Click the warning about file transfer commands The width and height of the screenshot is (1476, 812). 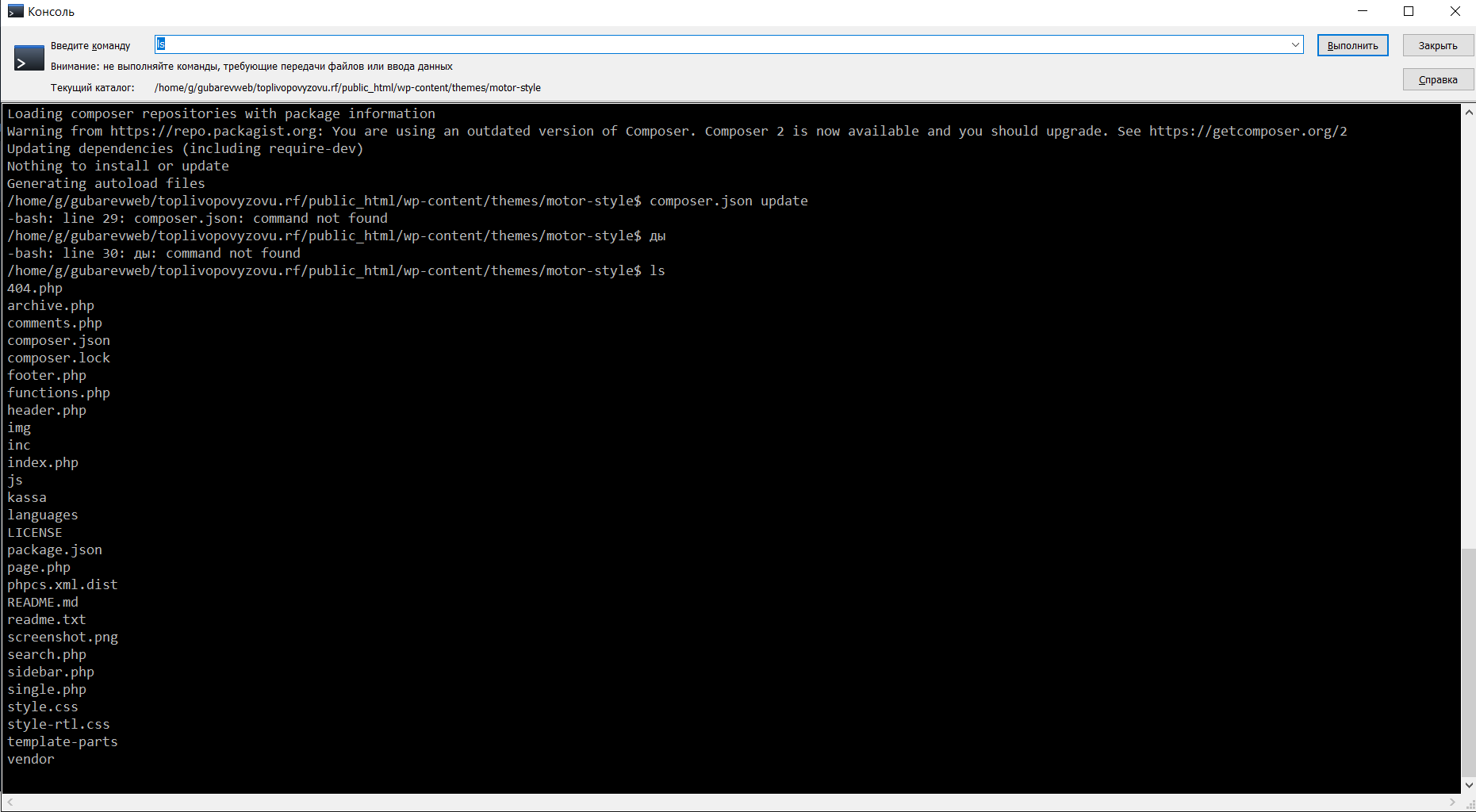click(x=251, y=67)
